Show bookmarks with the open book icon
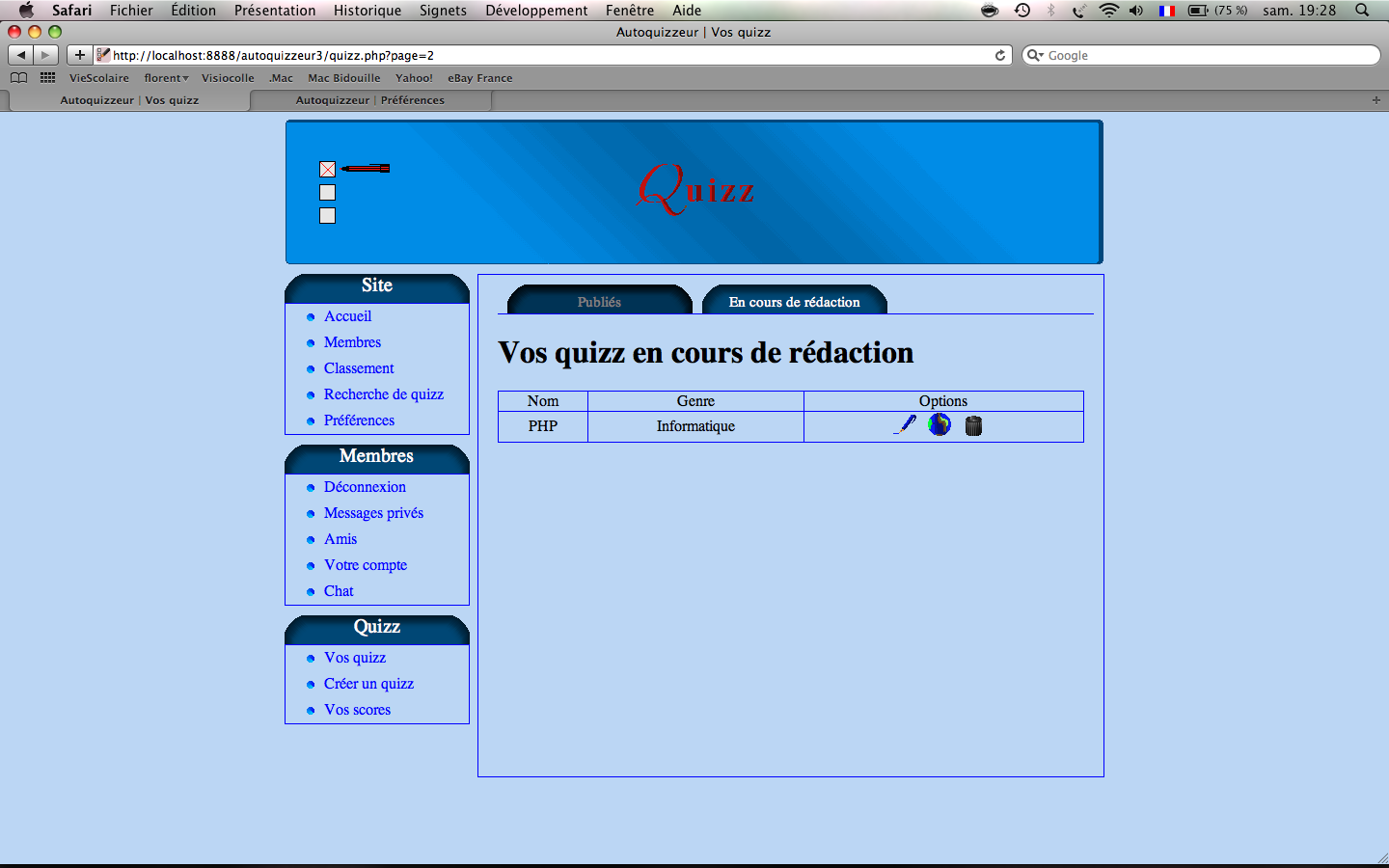Image resolution: width=1389 pixels, height=868 pixels. click(x=18, y=78)
